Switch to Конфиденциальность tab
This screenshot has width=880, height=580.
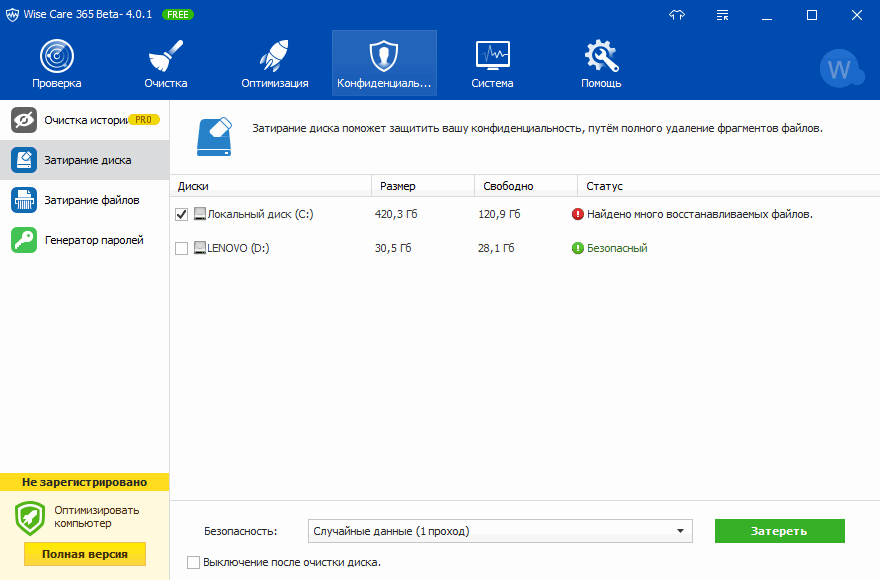pos(384,62)
